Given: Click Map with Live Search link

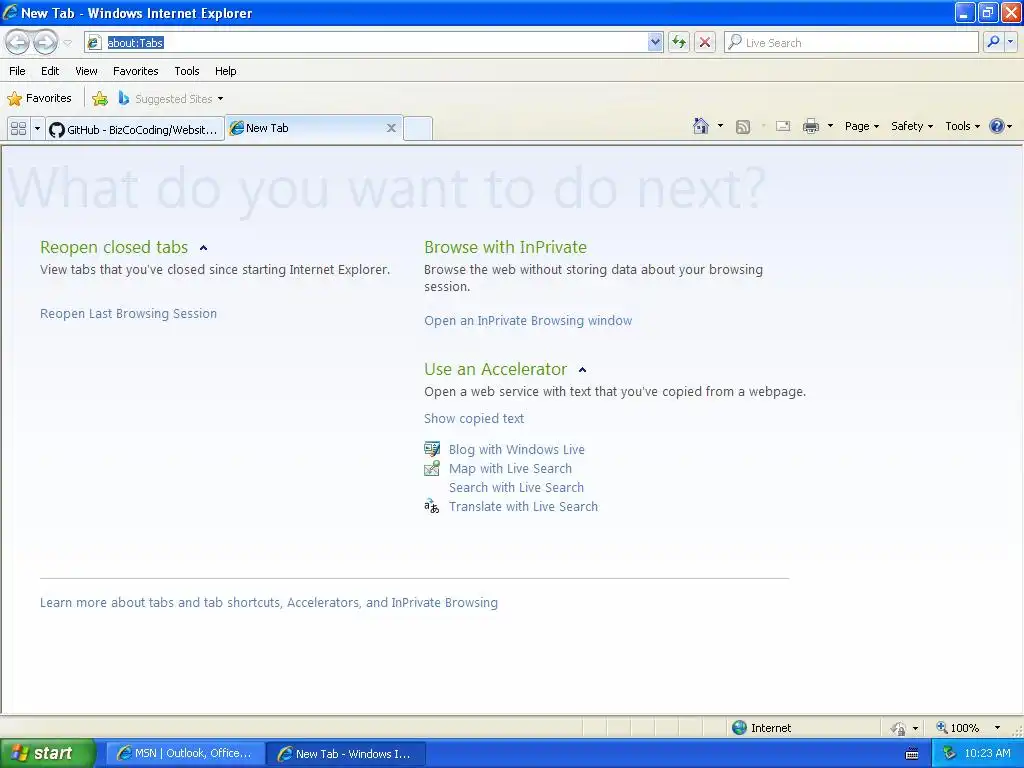Looking at the screenshot, I should (x=510, y=468).
